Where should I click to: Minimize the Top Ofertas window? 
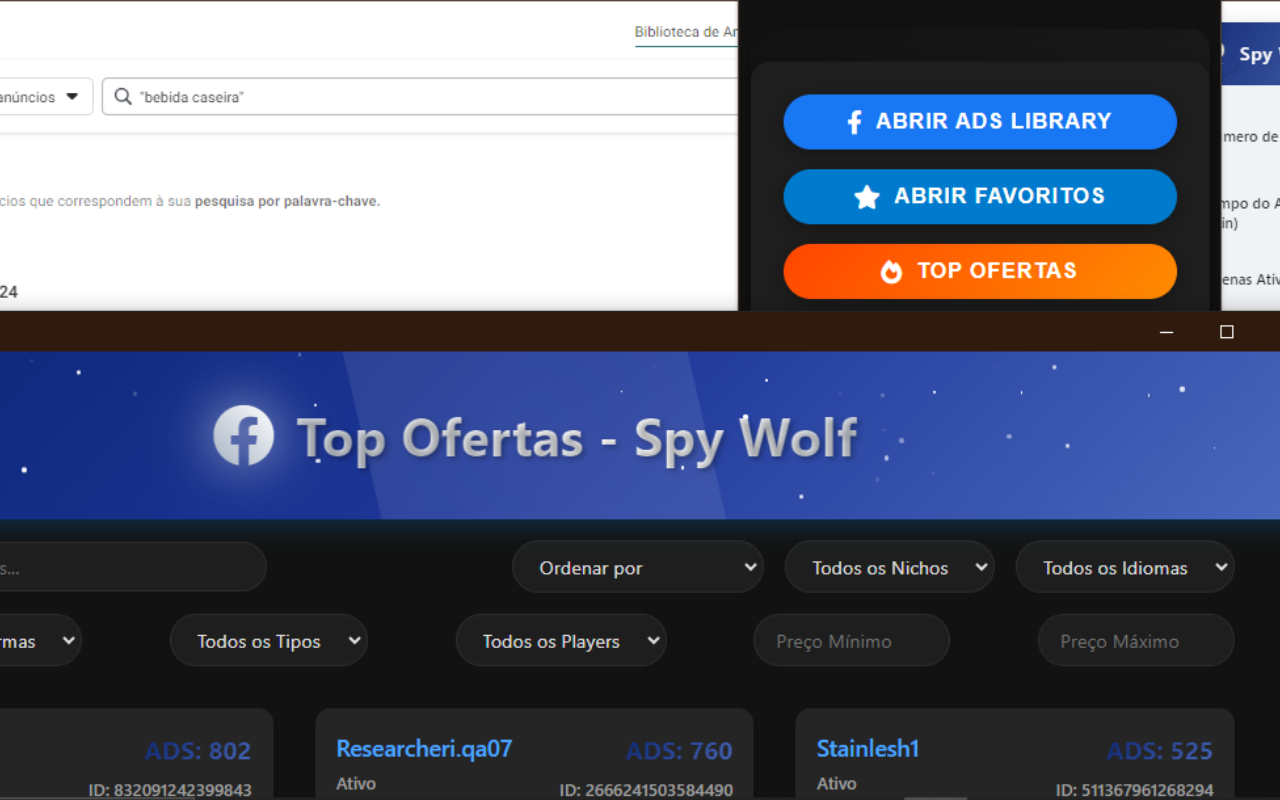1166,332
